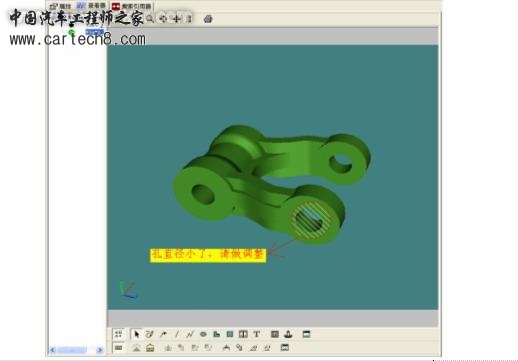Click the scrollbar right arrow in left panel
The image size is (518, 361).
point(100,350)
